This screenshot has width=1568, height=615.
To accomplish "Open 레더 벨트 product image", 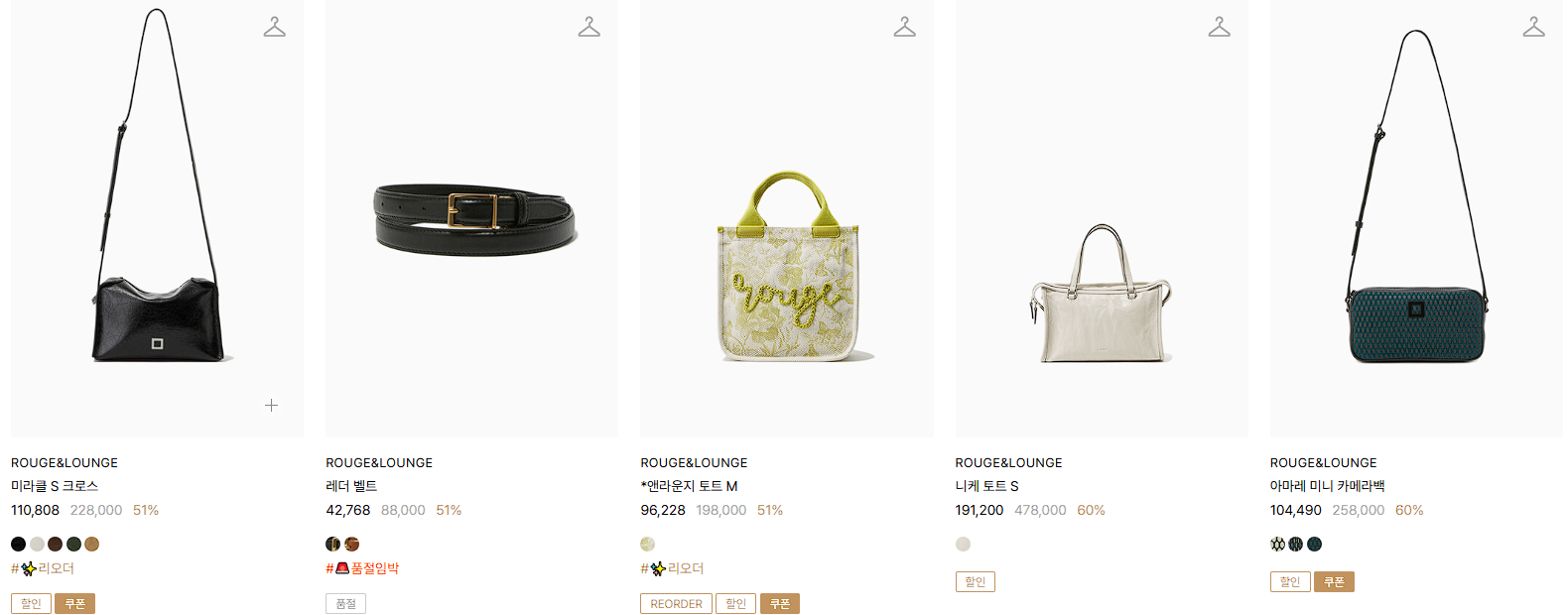I will (472, 218).
